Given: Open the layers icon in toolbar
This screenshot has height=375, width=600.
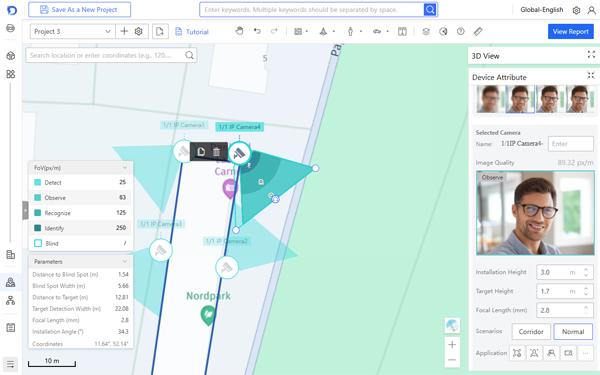Looking at the screenshot, I should click(426, 31).
